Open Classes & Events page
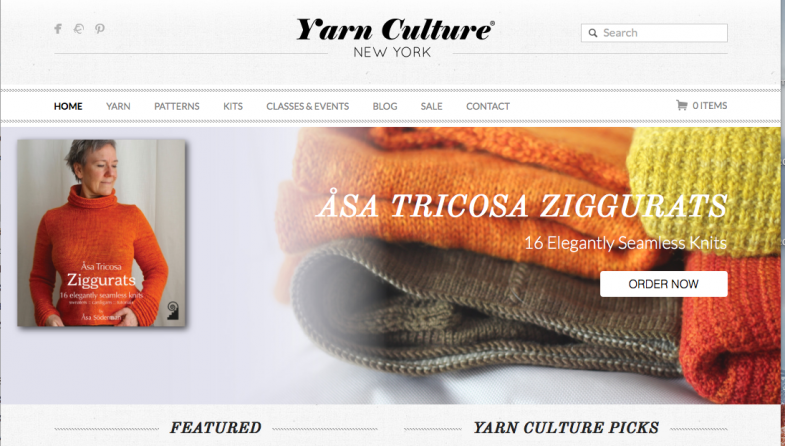Screen dimensions: 785x446 tap(307, 106)
